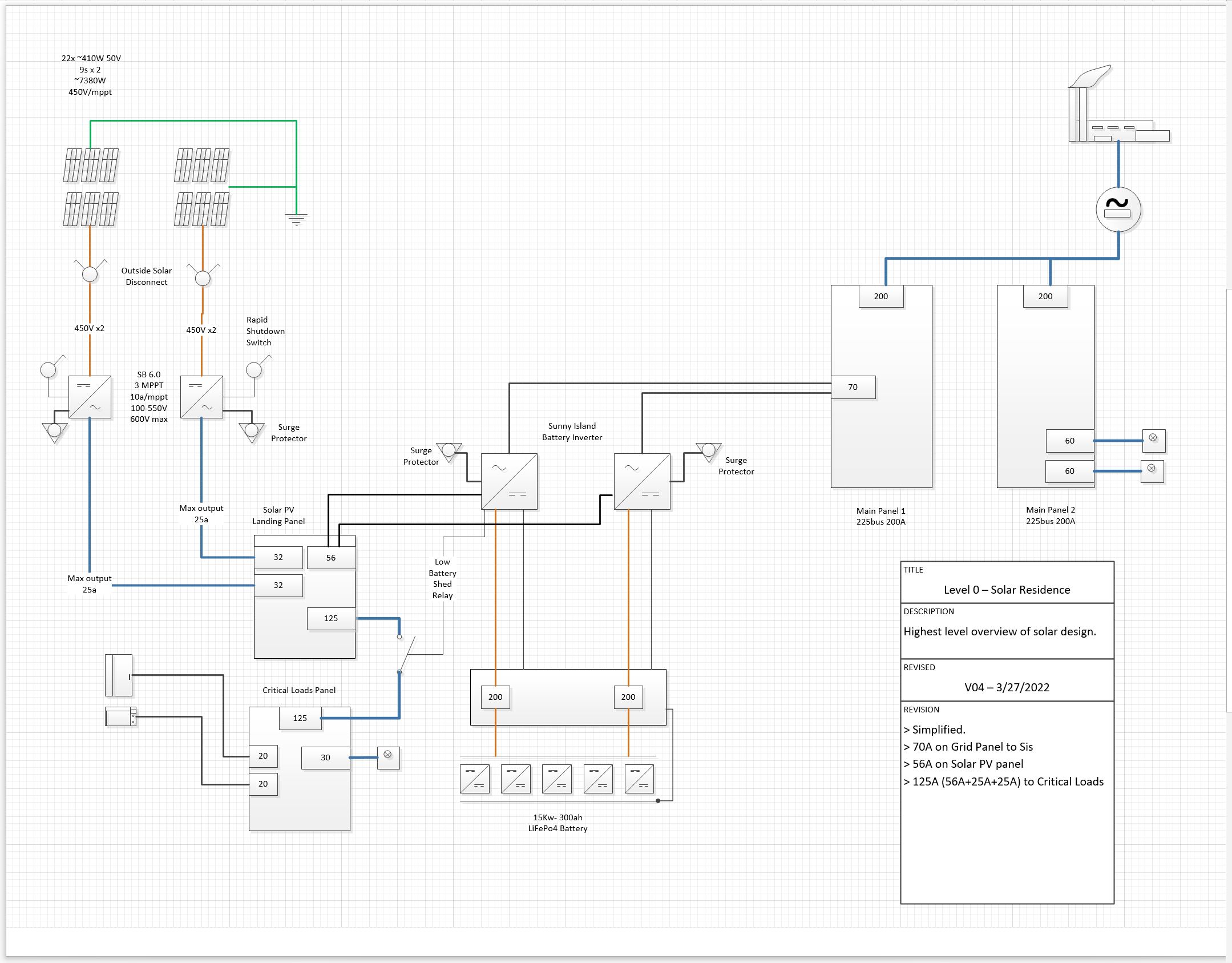Viewport: 1232px width, 963px height.
Task: Select the AC grid meter circle symbol
Action: [x=1118, y=209]
